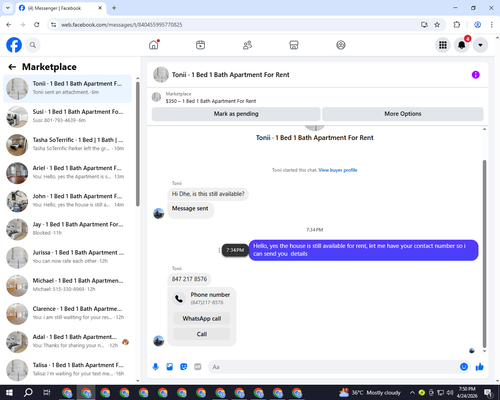Click the Marketplace listing $350 thumbnail
This screenshot has height=400, width=500.
[x=156, y=97]
